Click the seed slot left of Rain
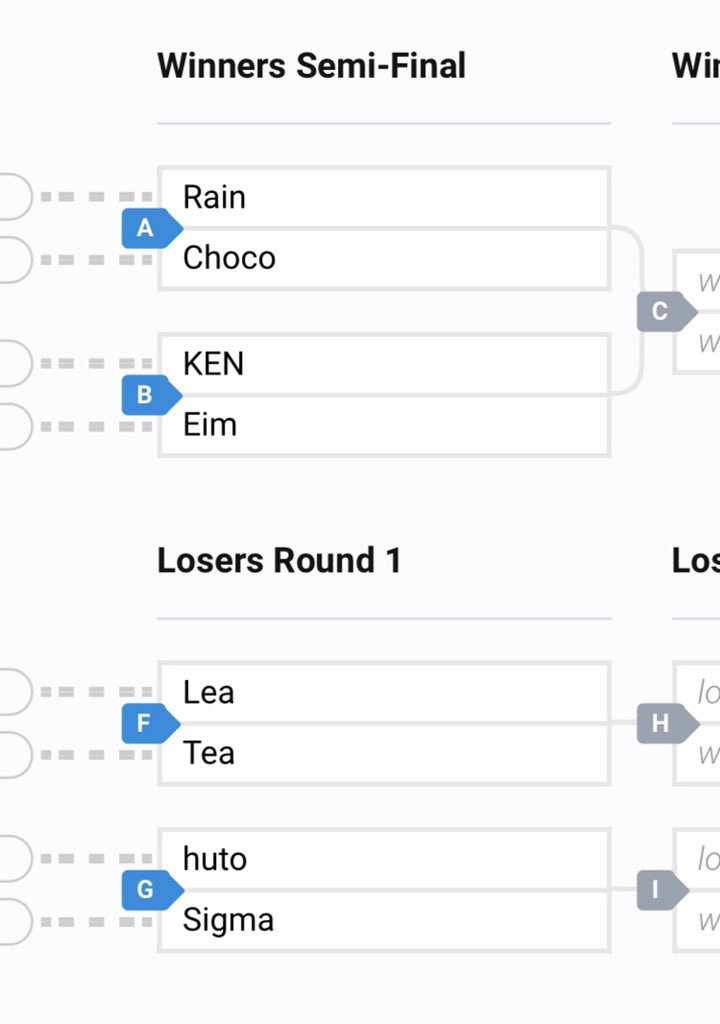 point(14,197)
